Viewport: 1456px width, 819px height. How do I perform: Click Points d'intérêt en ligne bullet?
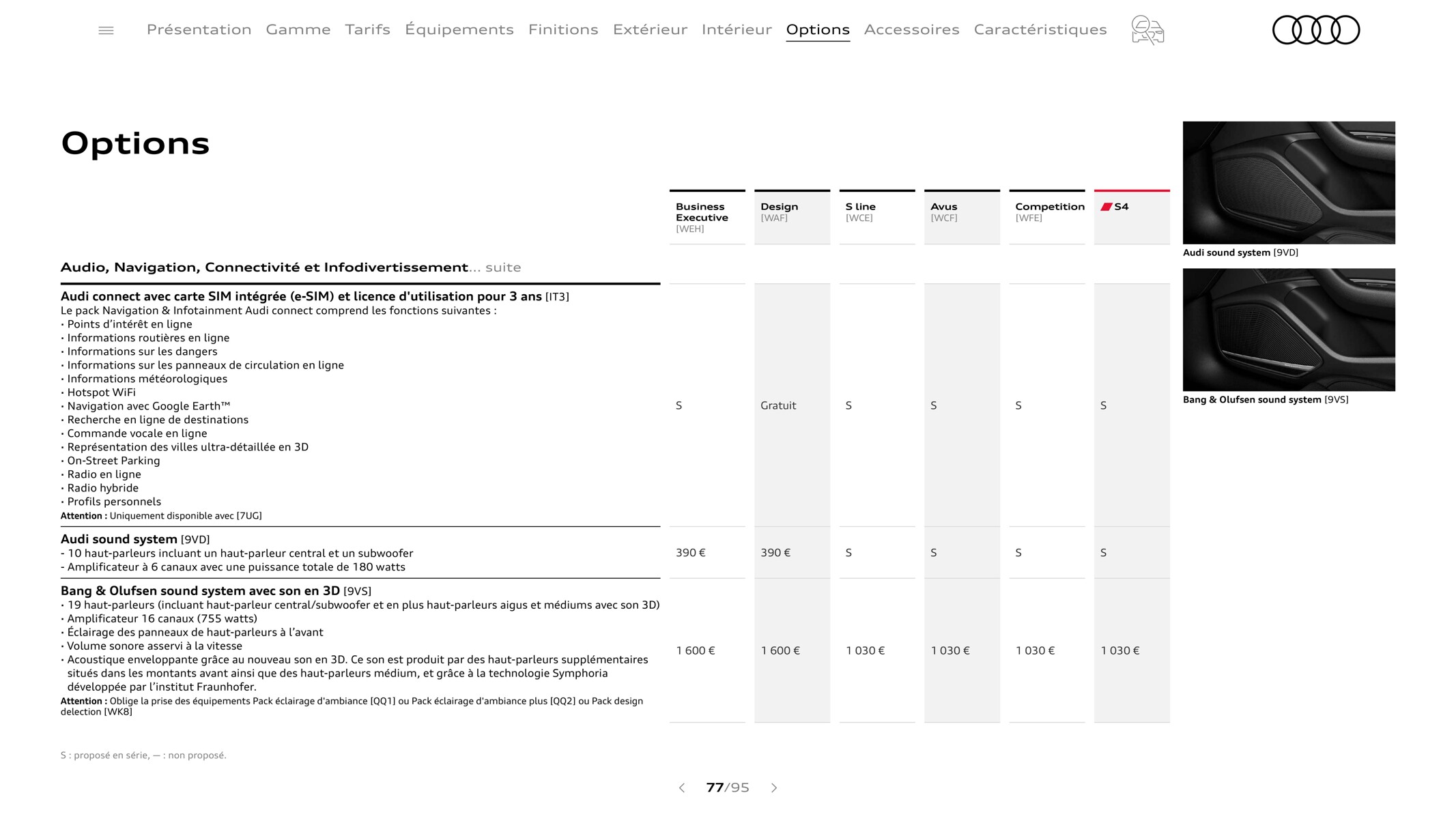pyautogui.click(x=126, y=324)
